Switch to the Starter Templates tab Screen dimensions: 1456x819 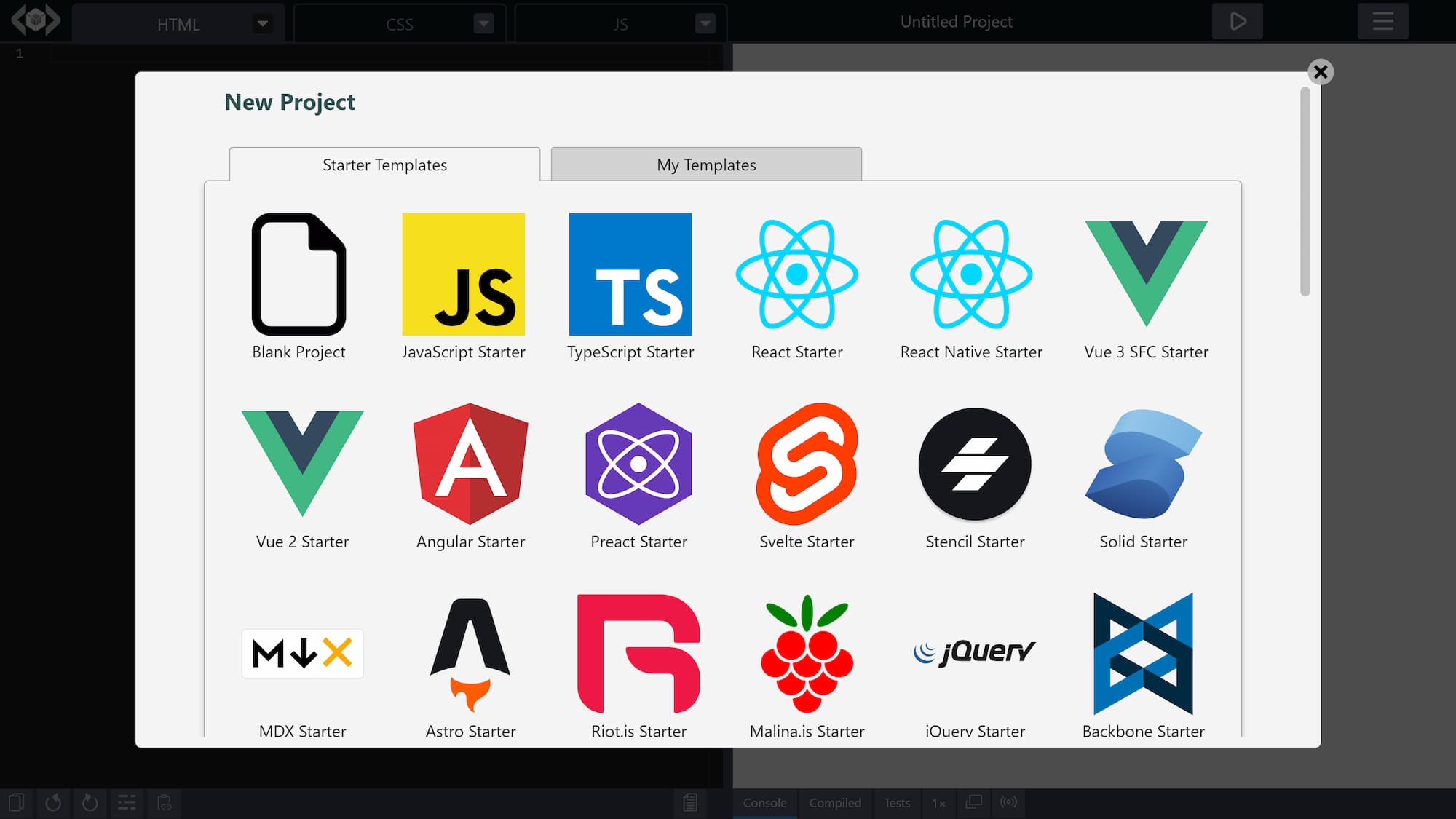pyautogui.click(x=384, y=165)
